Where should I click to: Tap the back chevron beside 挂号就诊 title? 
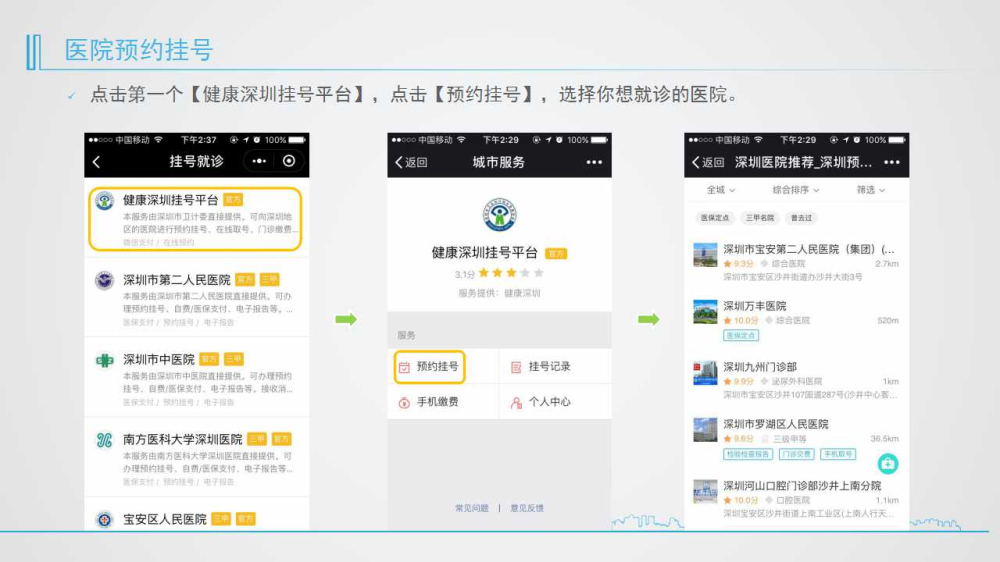97,162
